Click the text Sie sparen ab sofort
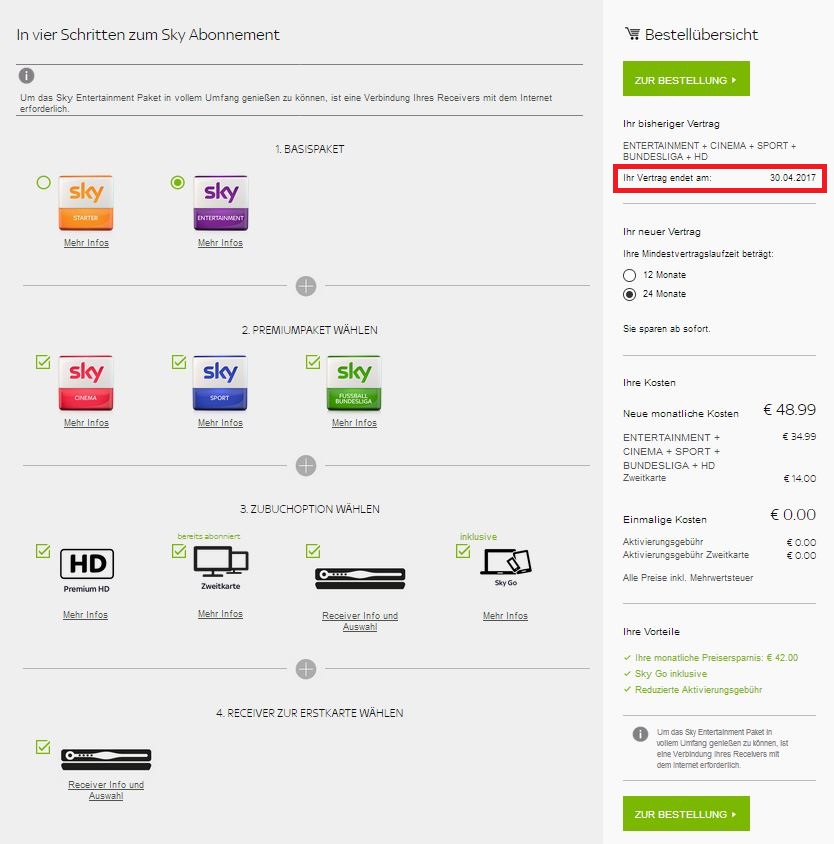Screen dimensions: 834x844 (667, 329)
